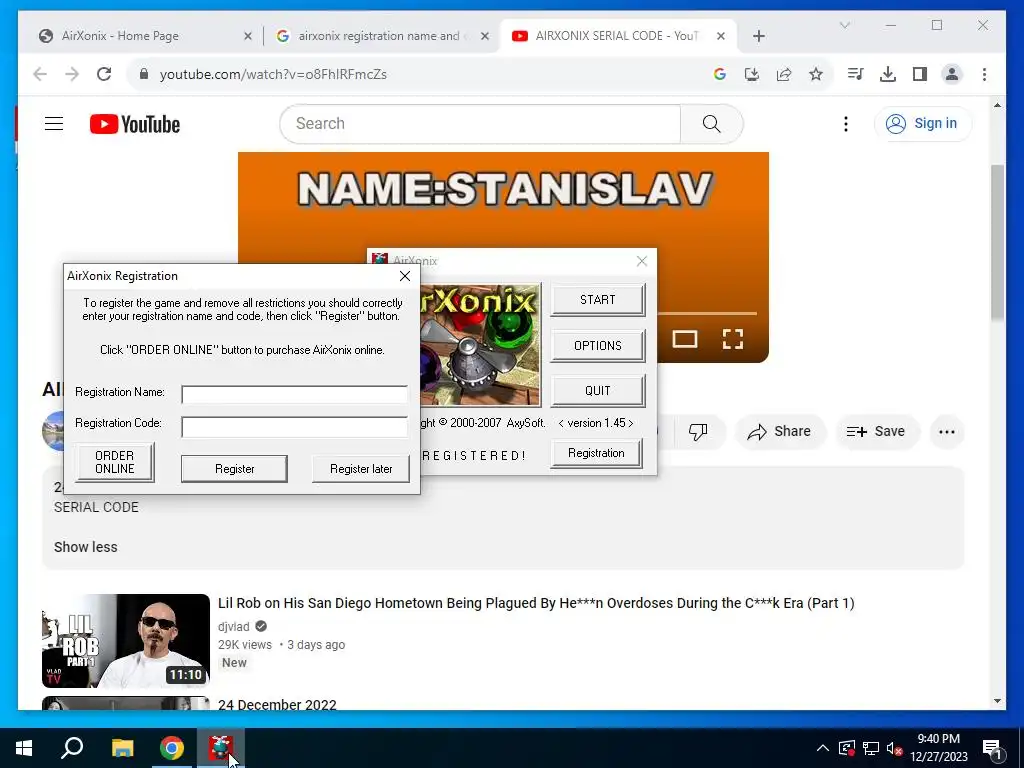Image resolution: width=1024 pixels, height=768 pixels.
Task: Click Show less in the description
Action: pyautogui.click(x=86, y=547)
